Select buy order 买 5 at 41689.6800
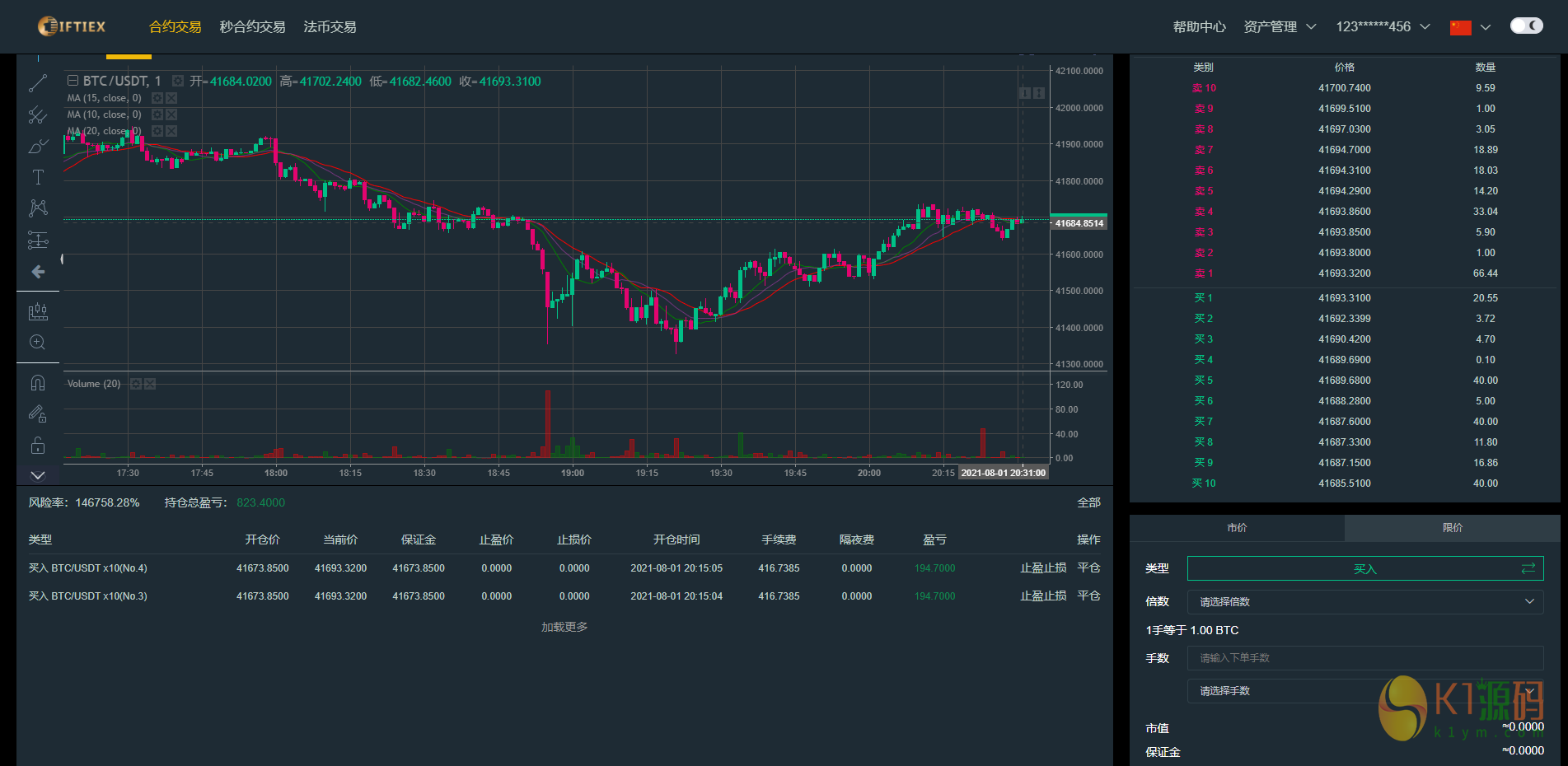1568x766 pixels. pos(1345,381)
